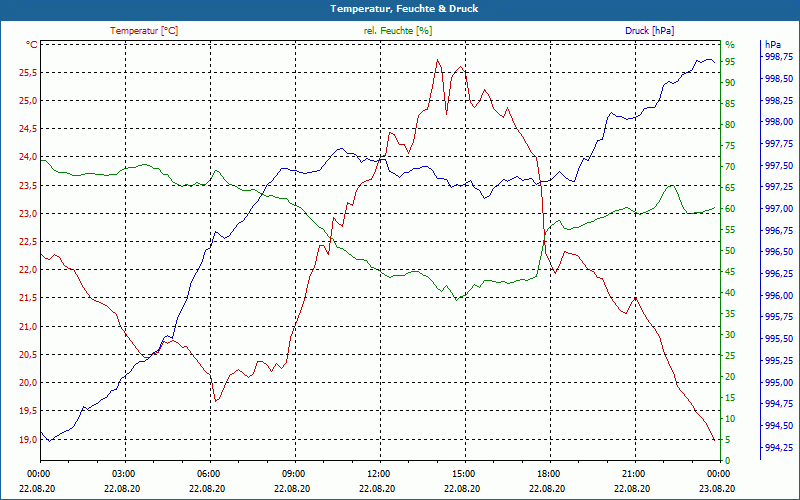
Task: Click the green '0' humidity label
Action: pyautogui.click(x=728, y=461)
